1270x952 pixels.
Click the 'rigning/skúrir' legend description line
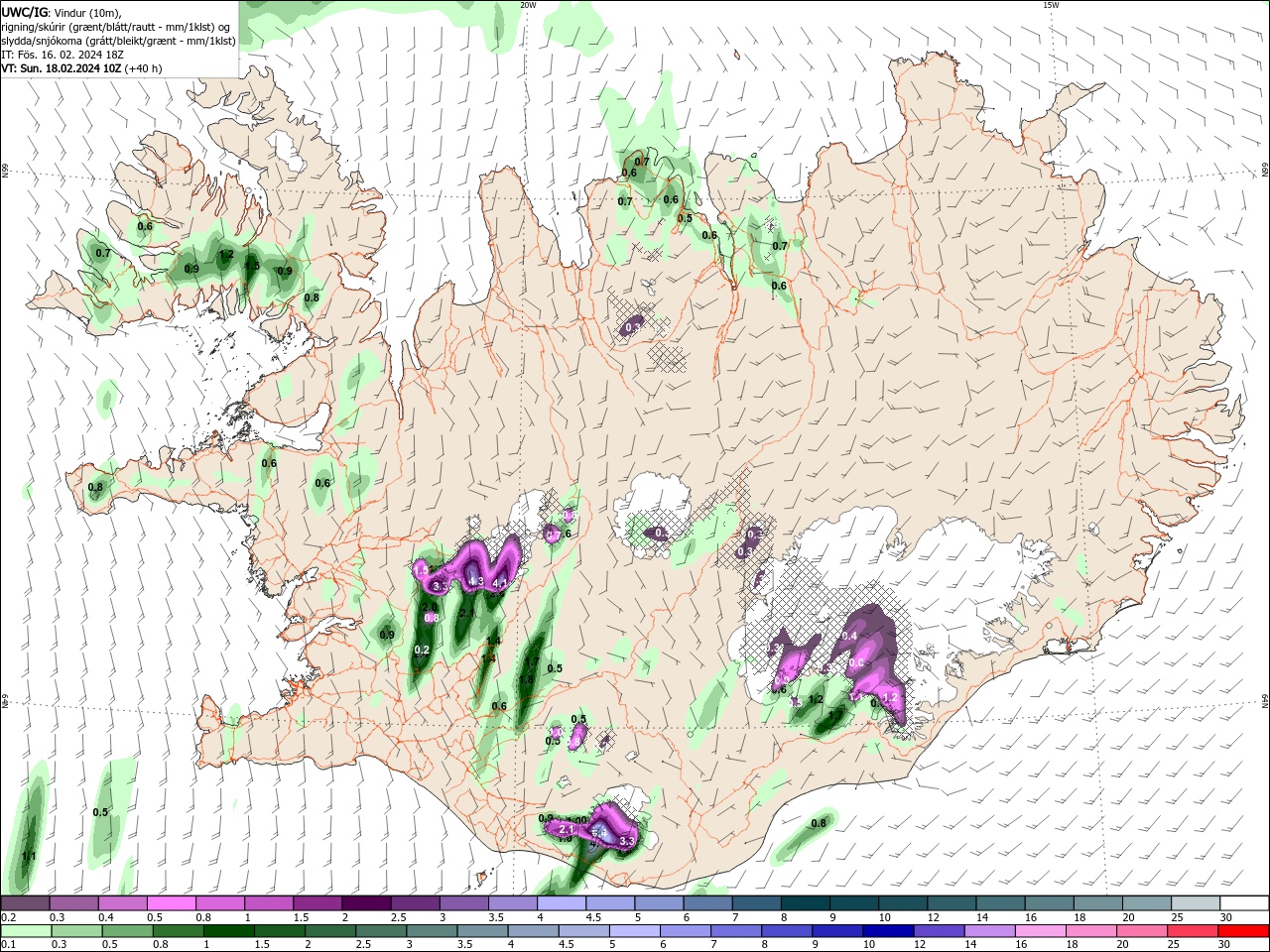pos(116,27)
